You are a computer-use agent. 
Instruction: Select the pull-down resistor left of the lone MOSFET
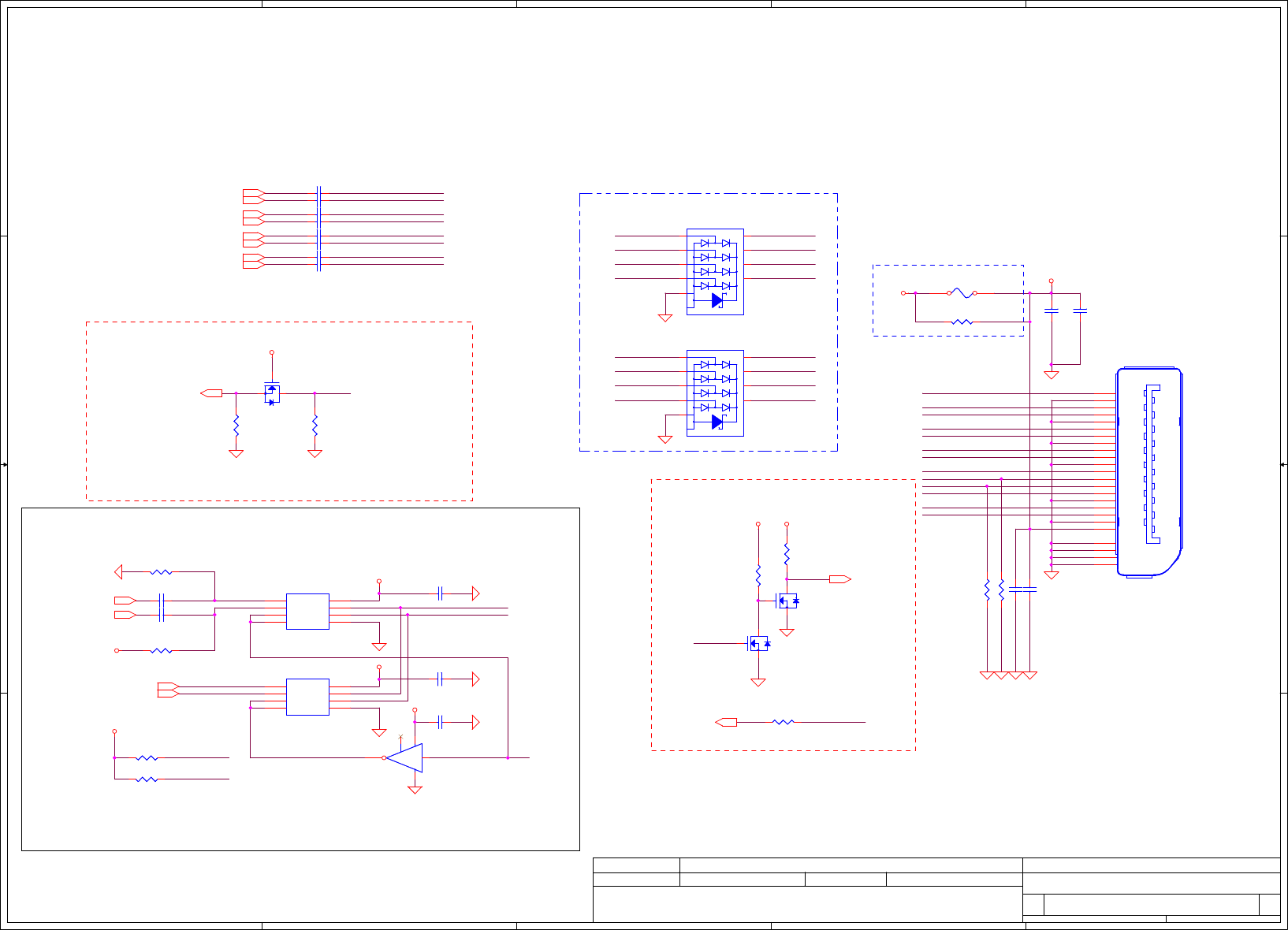pos(236,426)
